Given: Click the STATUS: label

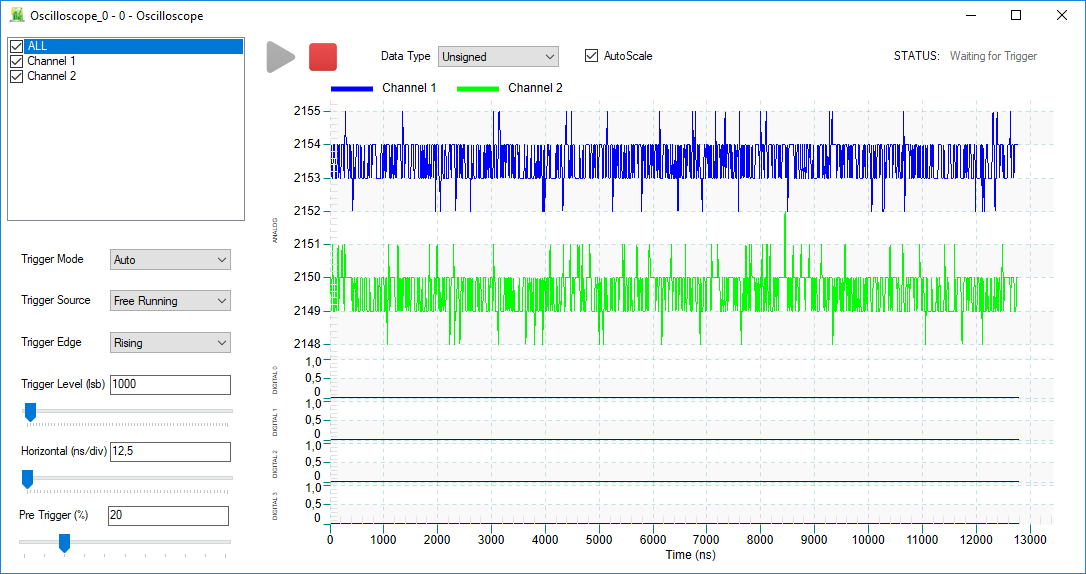Looking at the screenshot, I should 916,56.
